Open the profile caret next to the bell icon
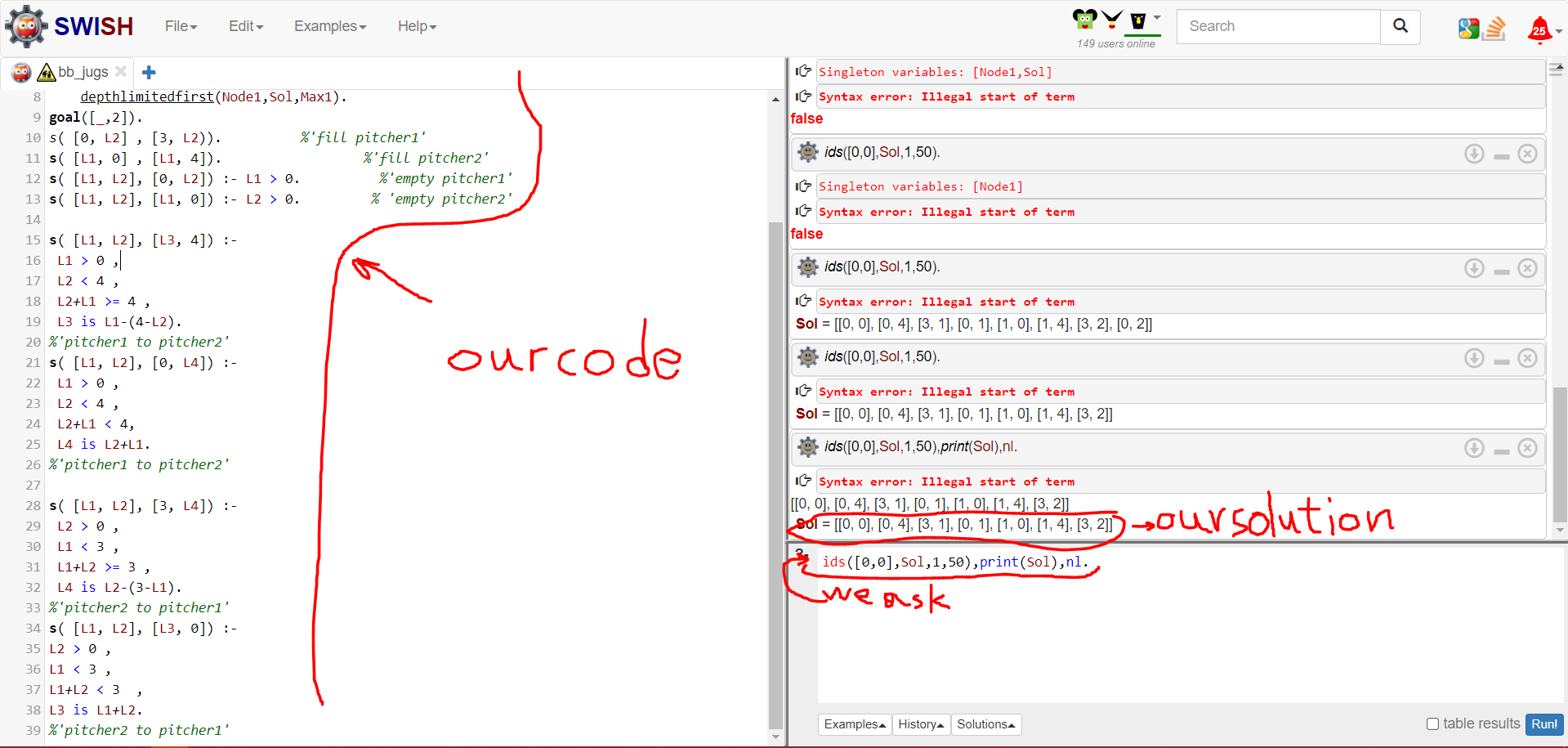The height and width of the screenshot is (748, 1568). [x=1557, y=33]
